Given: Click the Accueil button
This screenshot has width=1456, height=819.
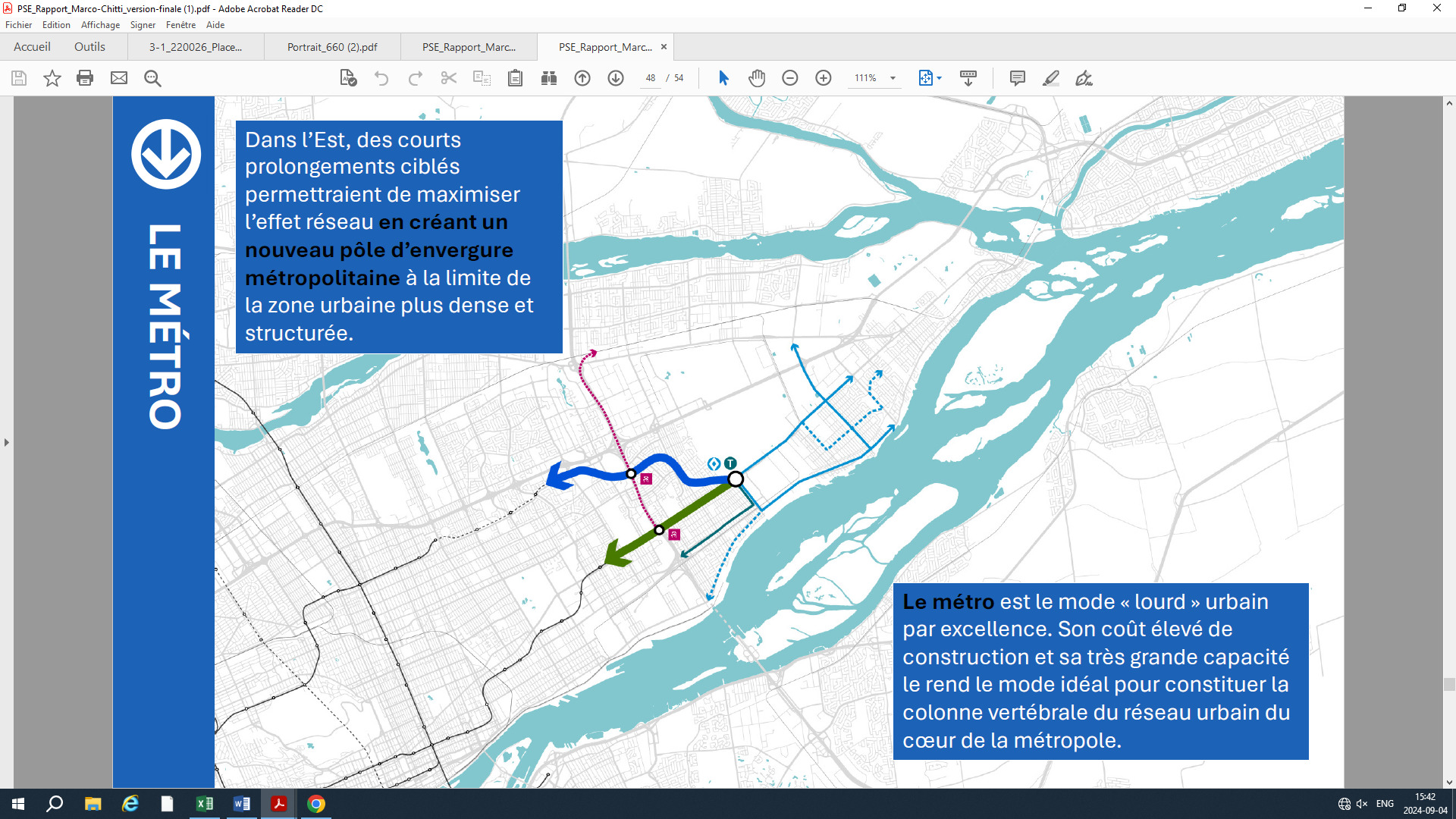Looking at the screenshot, I should pyautogui.click(x=32, y=47).
